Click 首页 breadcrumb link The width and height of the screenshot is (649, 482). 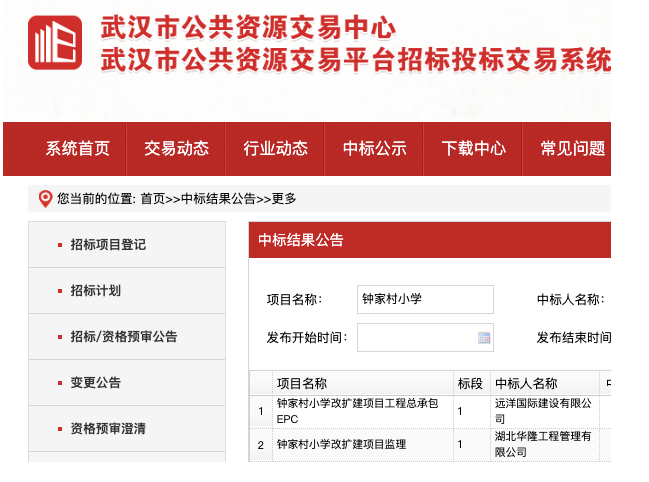click(x=152, y=199)
